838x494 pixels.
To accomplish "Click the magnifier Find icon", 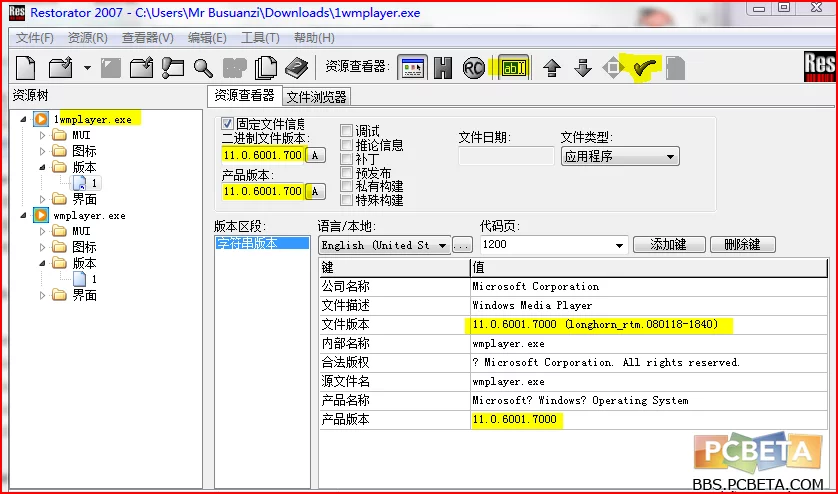I will tap(203, 68).
